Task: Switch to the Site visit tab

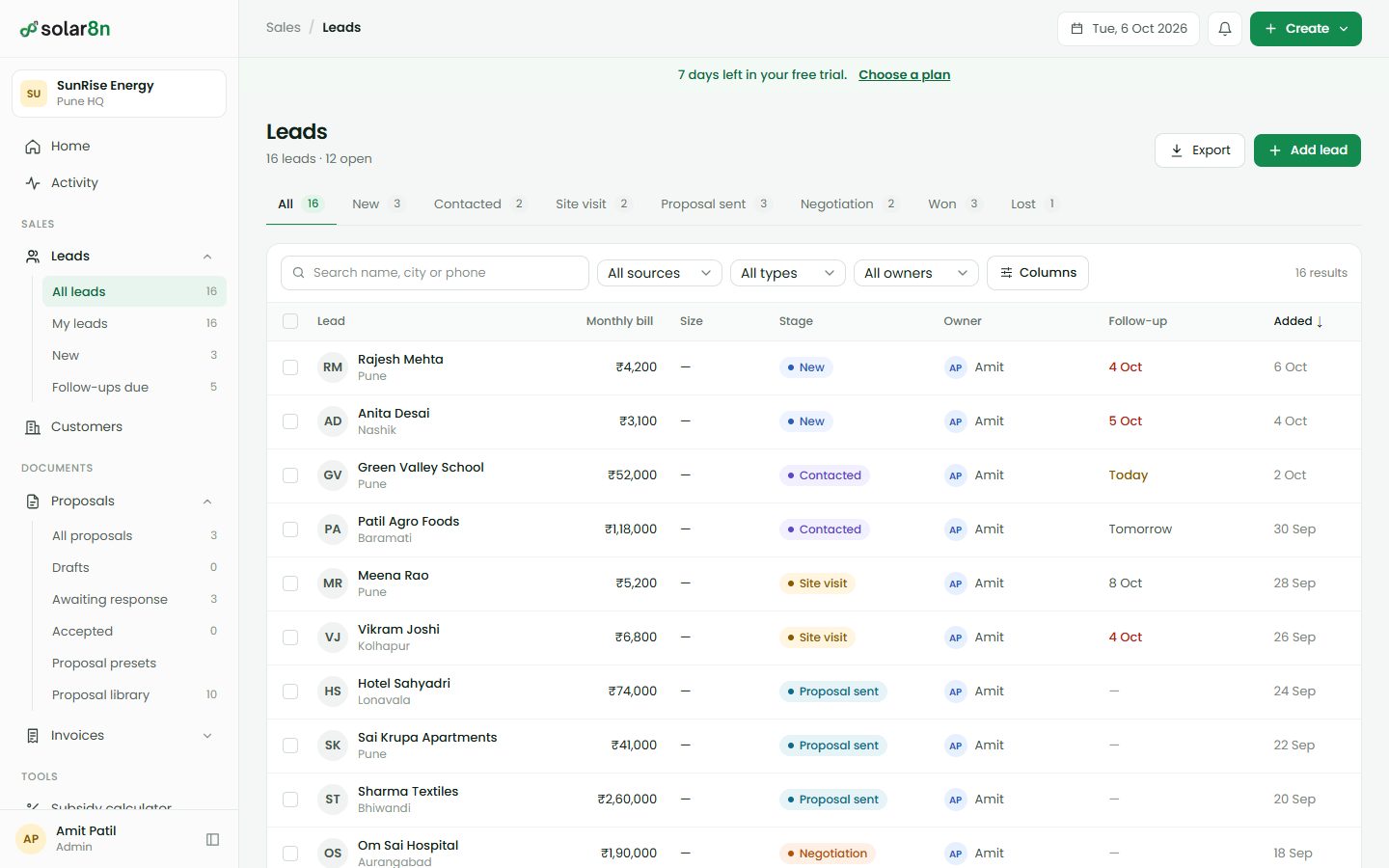Action: 592,204
